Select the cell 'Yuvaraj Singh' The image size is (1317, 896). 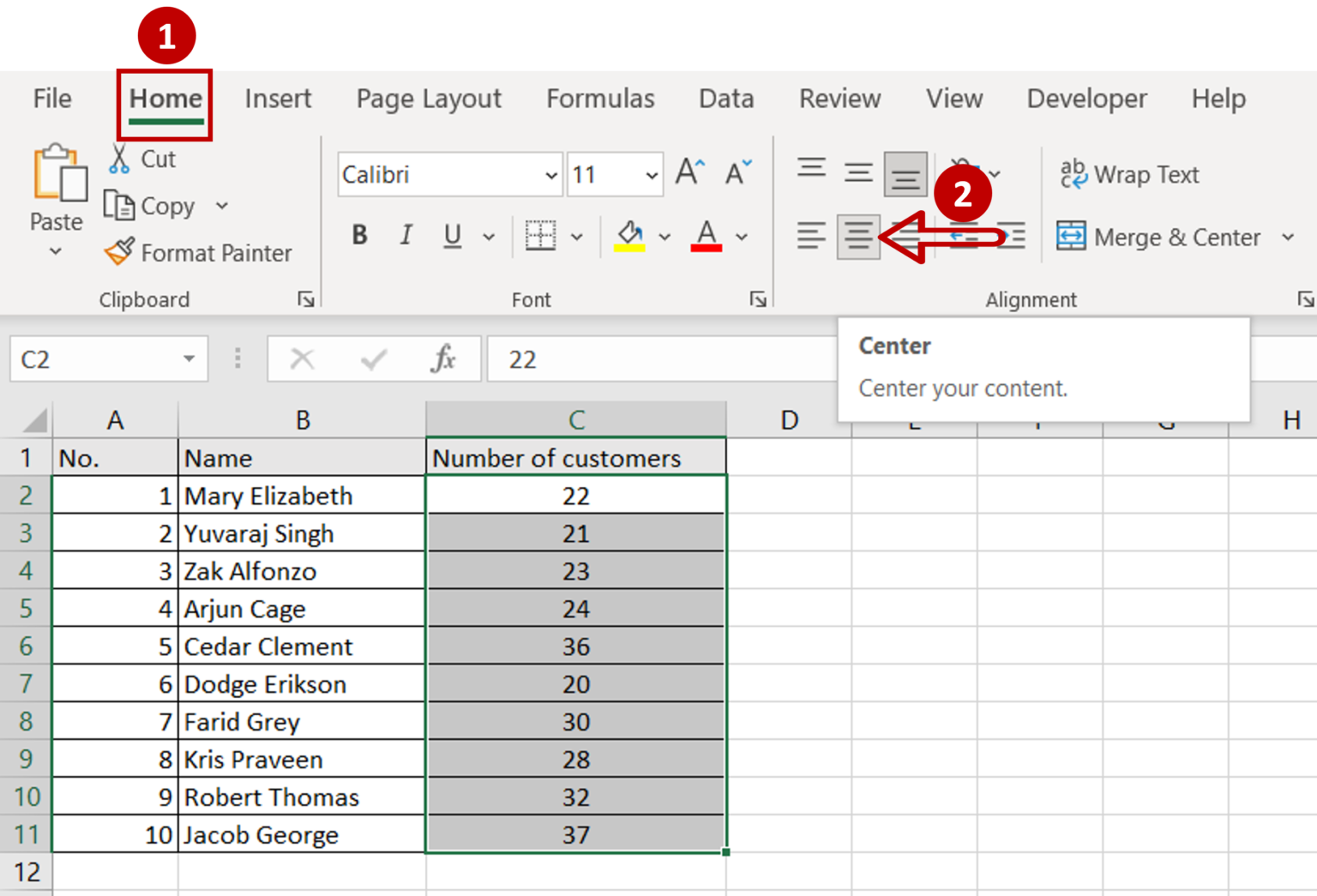click(x=302, y=533)
